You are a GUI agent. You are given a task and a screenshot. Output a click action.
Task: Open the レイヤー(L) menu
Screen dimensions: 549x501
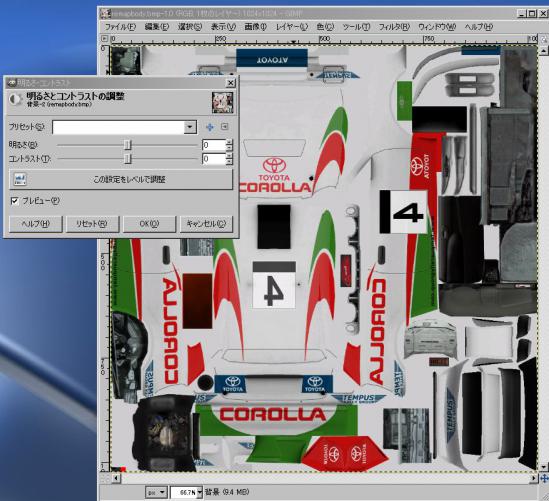click(x=292, y=27)
